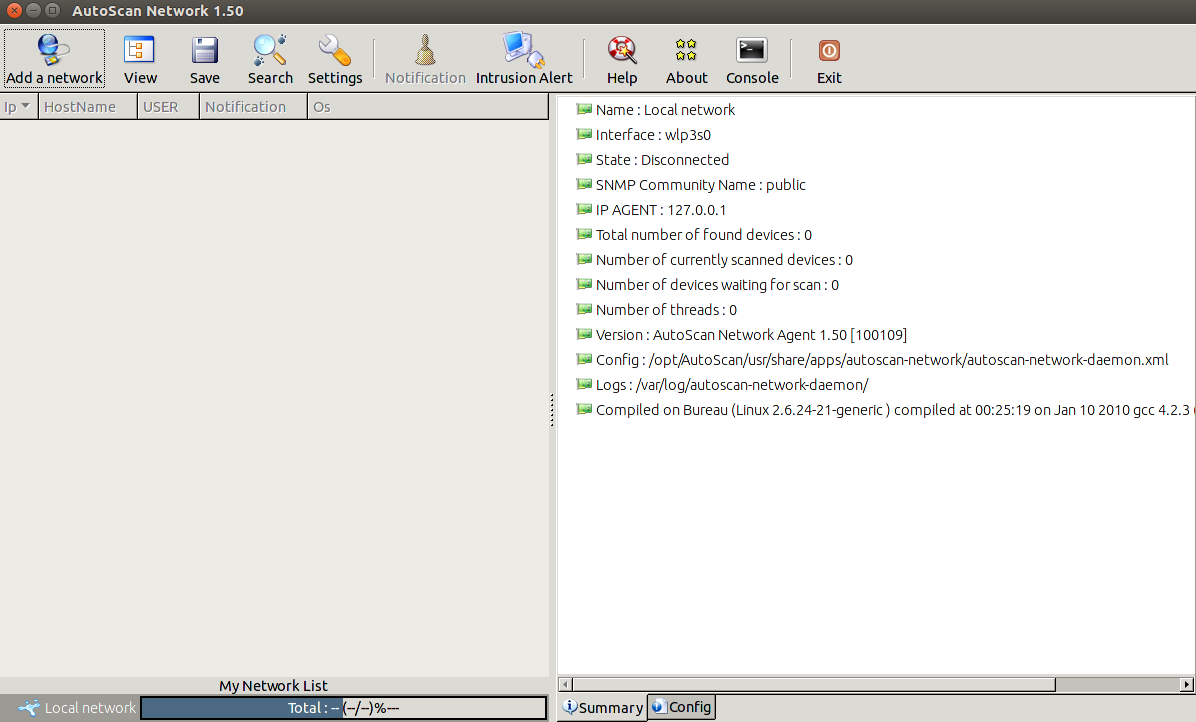Click the icon beside Version row
Screen dimensions: 1196x722
(584, 334)
